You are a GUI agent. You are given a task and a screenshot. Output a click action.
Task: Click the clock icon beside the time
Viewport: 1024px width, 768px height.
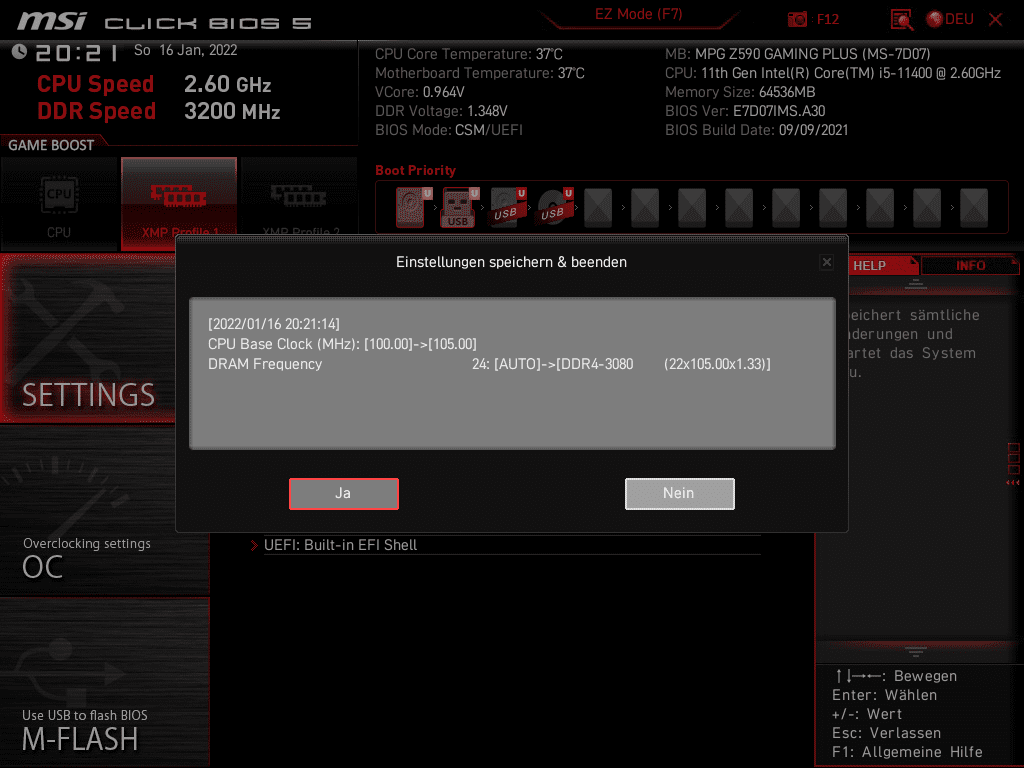pos(19,52)
